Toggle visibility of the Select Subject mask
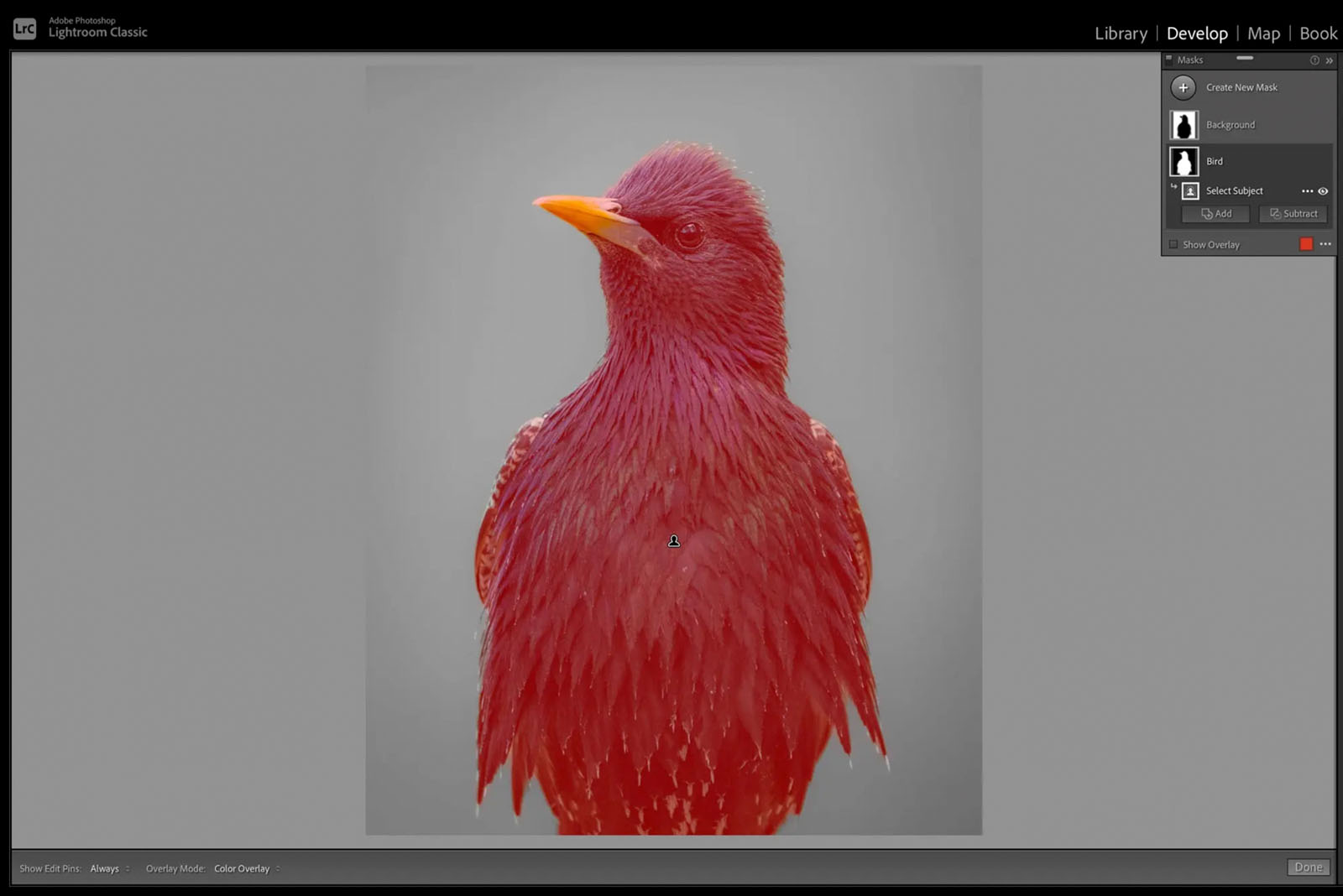This screenshot has width=1343, height=896. click(1324, 191)
